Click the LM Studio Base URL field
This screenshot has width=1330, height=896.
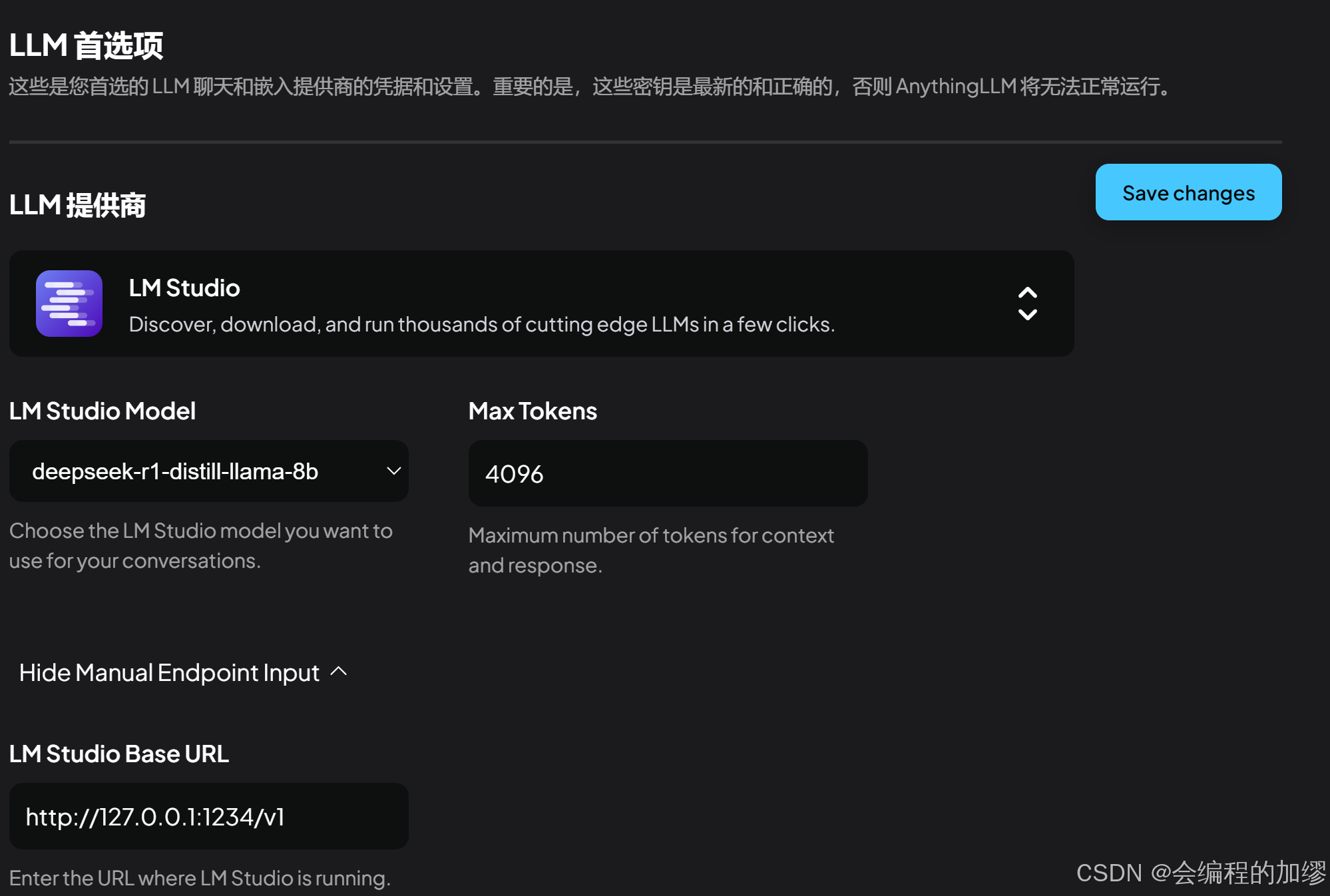pos(208,816)
